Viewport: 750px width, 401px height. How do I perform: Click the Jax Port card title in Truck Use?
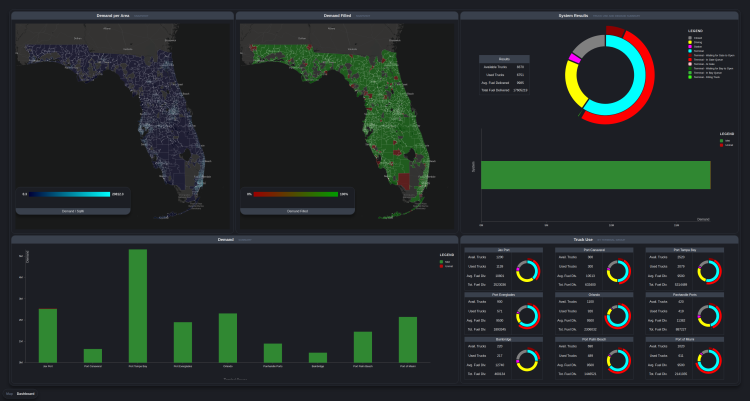click(503, 250)
